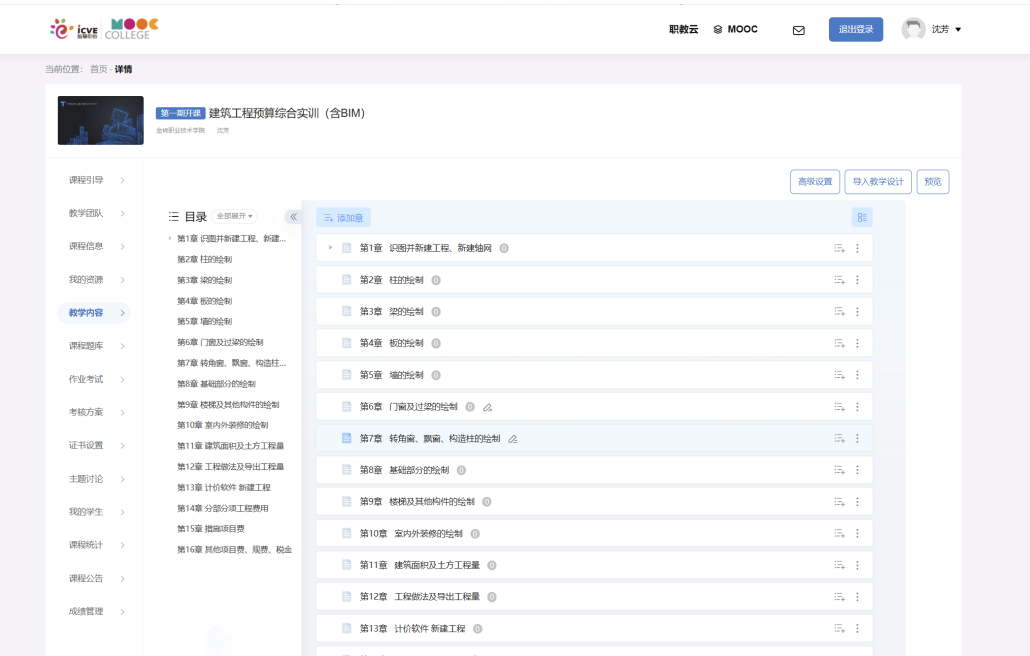
Task: Click the count badge next to 第1章 title
Action: [504, 248]
